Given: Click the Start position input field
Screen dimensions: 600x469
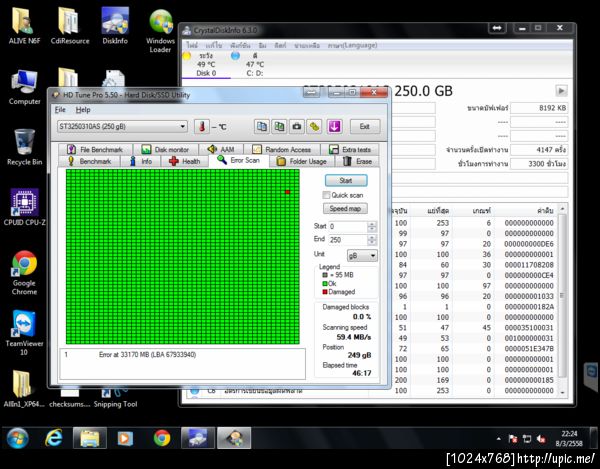Looking at the screenshot, I should coord(347,226).
